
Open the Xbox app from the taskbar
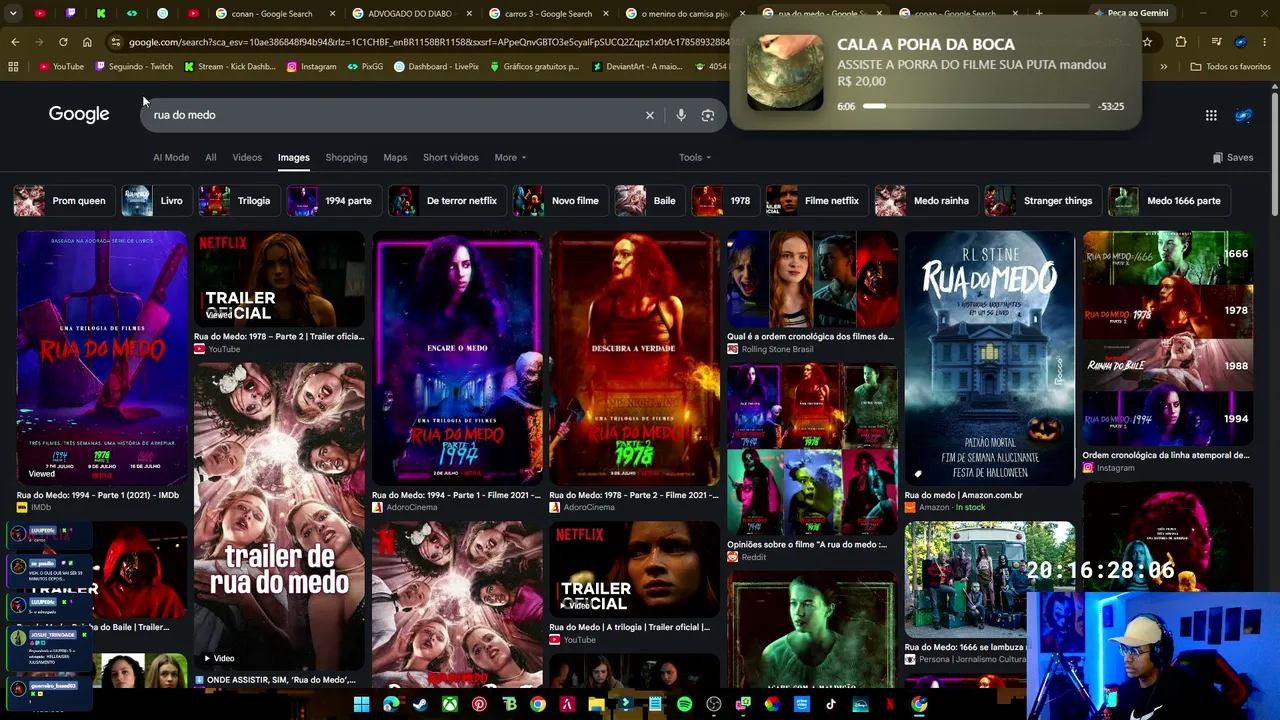[x=450, y=704]
